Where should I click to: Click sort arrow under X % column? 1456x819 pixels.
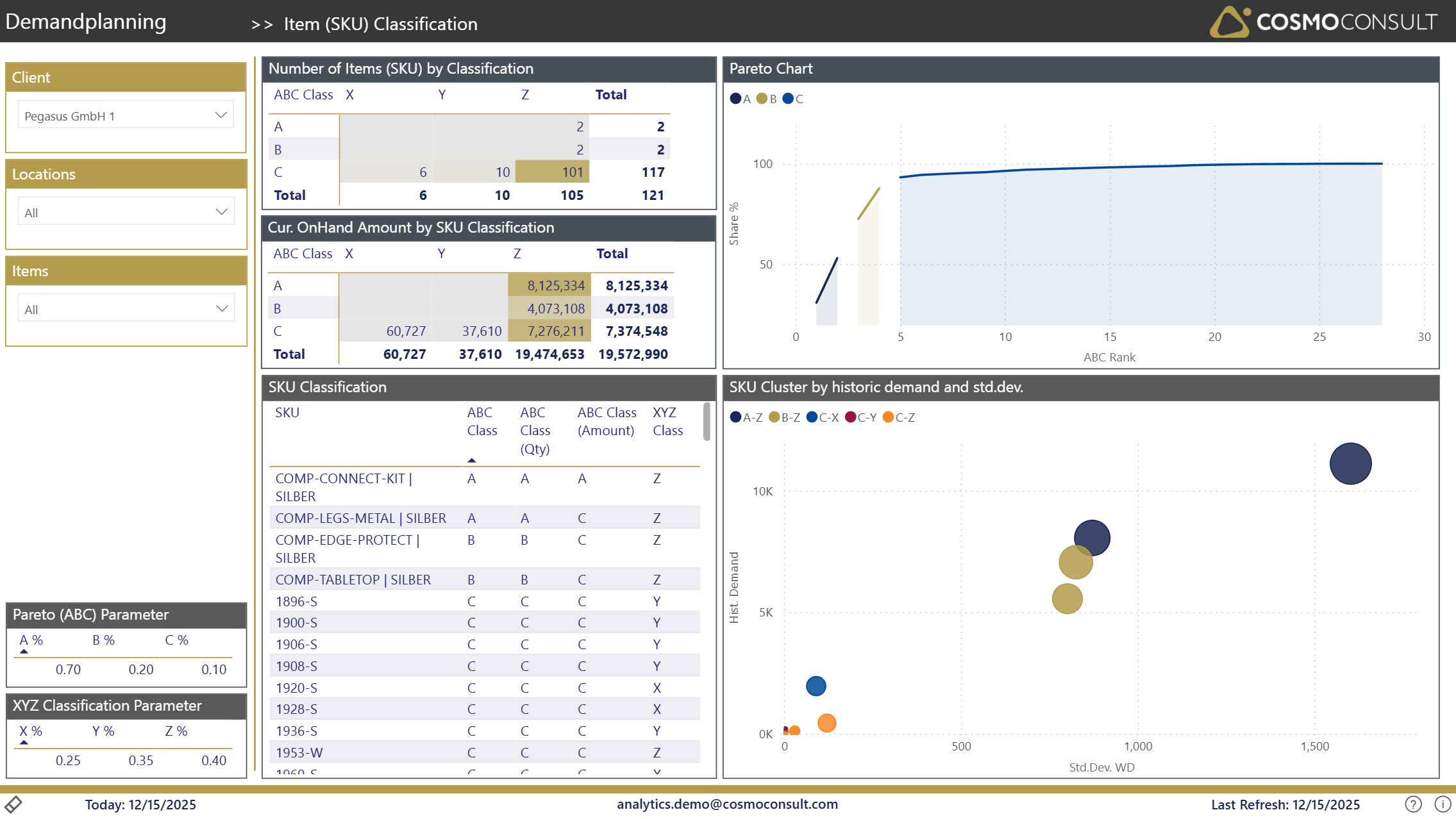24,742
